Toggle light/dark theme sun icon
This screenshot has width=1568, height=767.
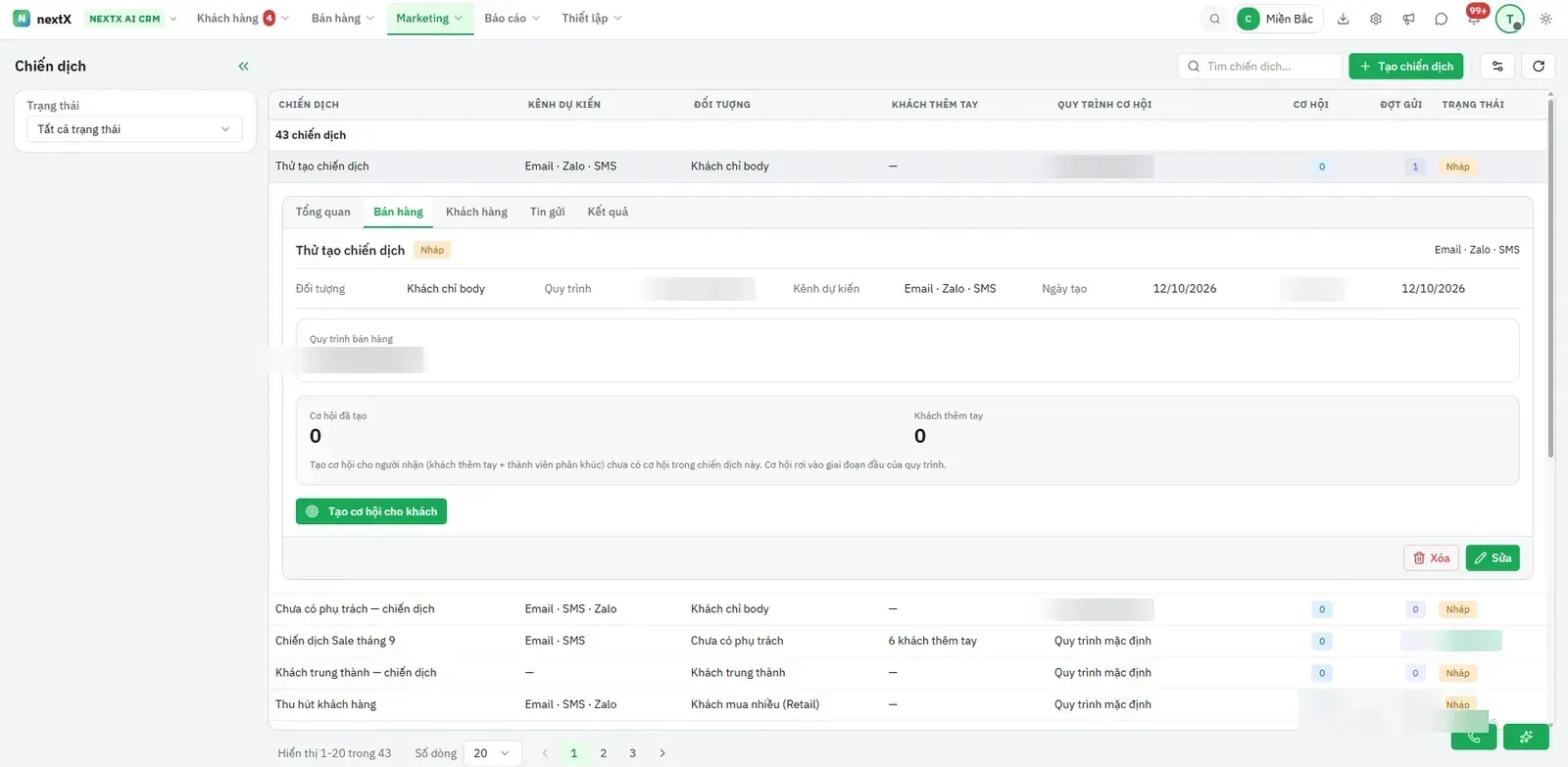coord(1545,19)
